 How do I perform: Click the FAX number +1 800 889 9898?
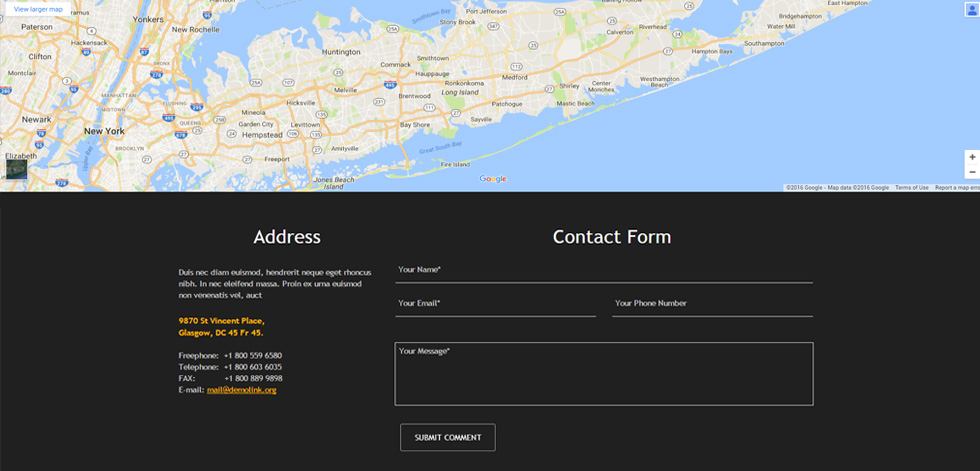(252, 379)
